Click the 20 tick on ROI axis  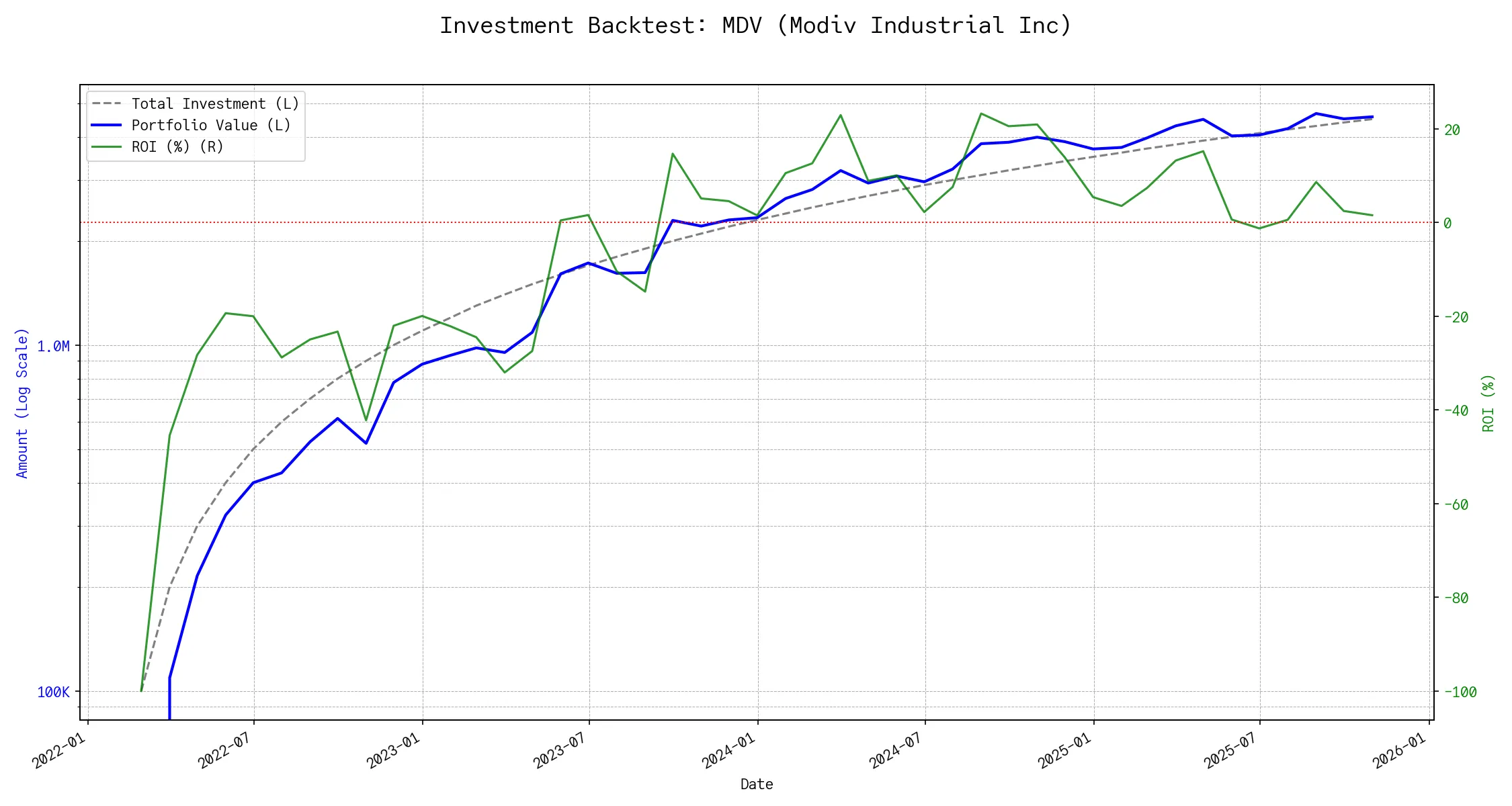[1452, 130]
